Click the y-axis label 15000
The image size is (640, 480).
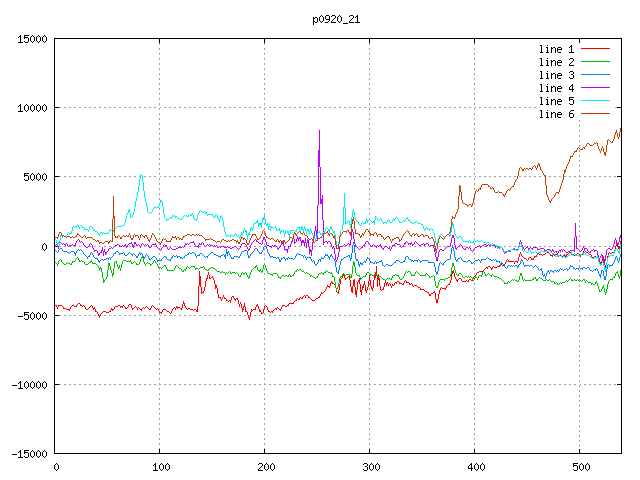[32, 39]
